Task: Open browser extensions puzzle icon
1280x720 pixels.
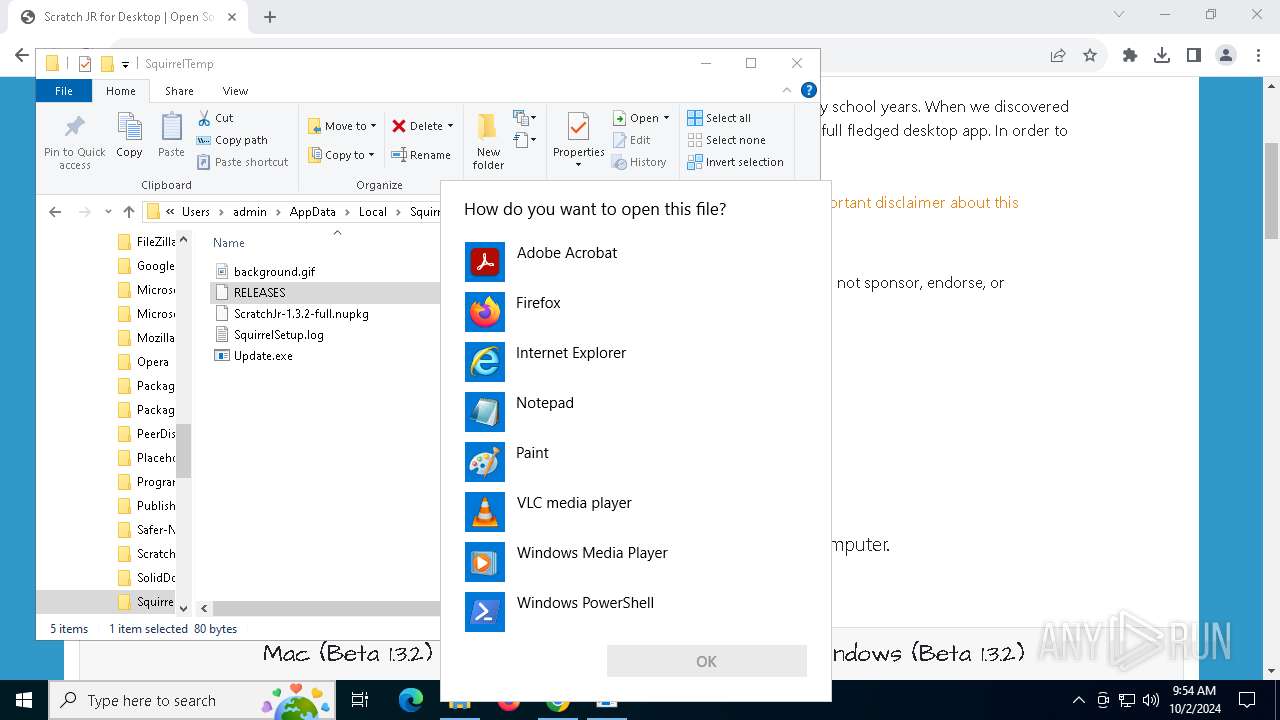Action: coord(1130,56)
